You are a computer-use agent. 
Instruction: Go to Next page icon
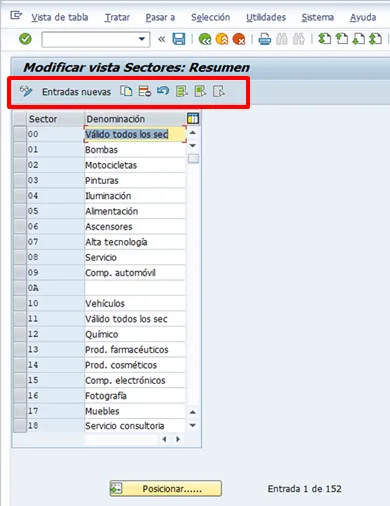[x=358, y=39]
